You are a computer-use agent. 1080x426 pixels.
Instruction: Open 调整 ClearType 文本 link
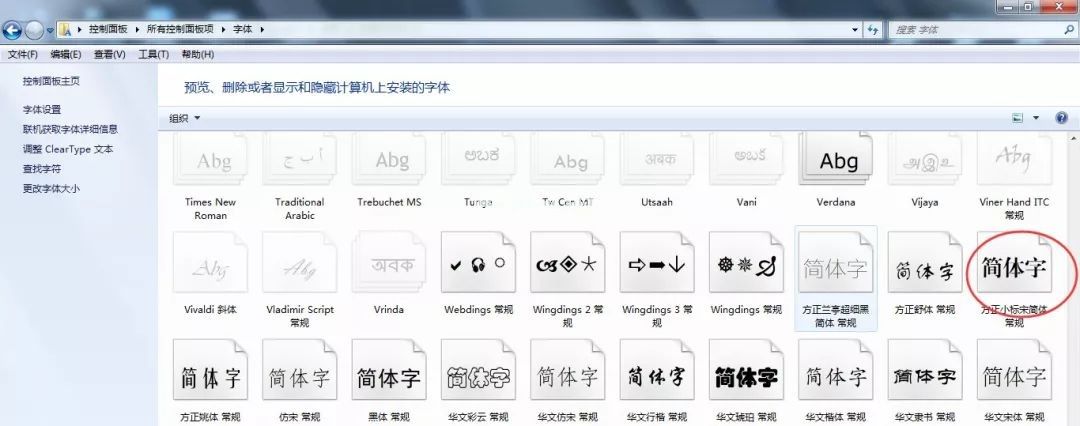point(68,149)
